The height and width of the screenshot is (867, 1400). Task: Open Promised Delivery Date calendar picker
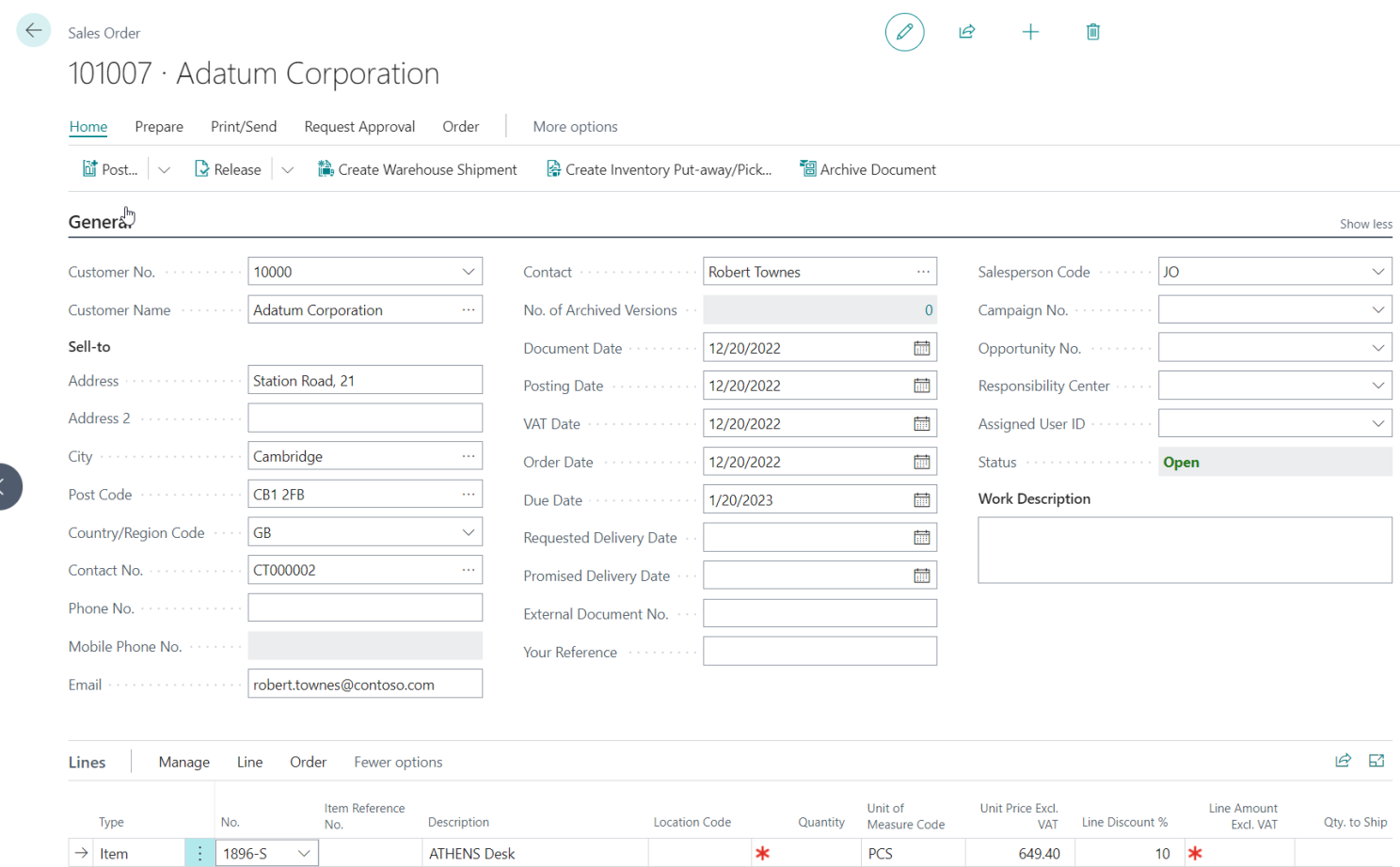click(922, 575)
